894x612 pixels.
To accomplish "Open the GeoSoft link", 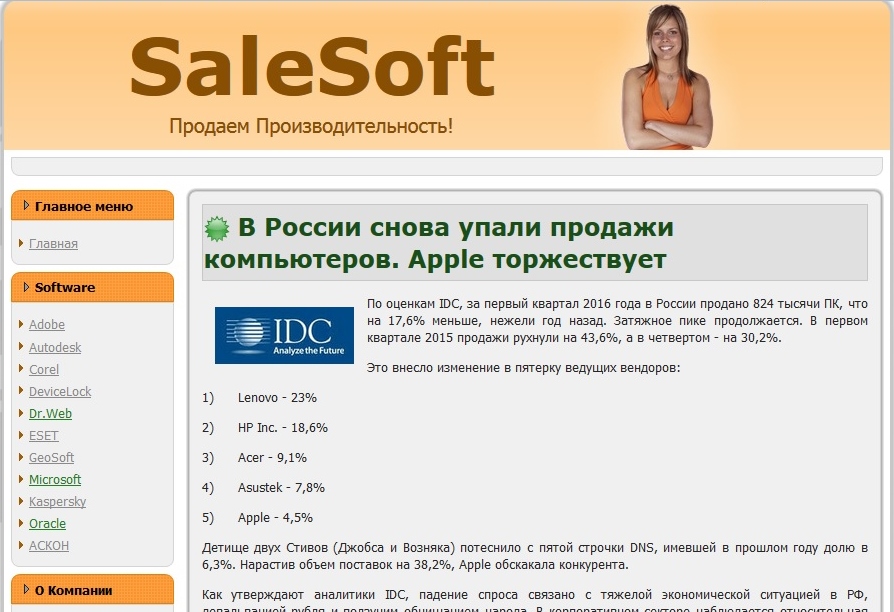I will click(x=51, y=457).
